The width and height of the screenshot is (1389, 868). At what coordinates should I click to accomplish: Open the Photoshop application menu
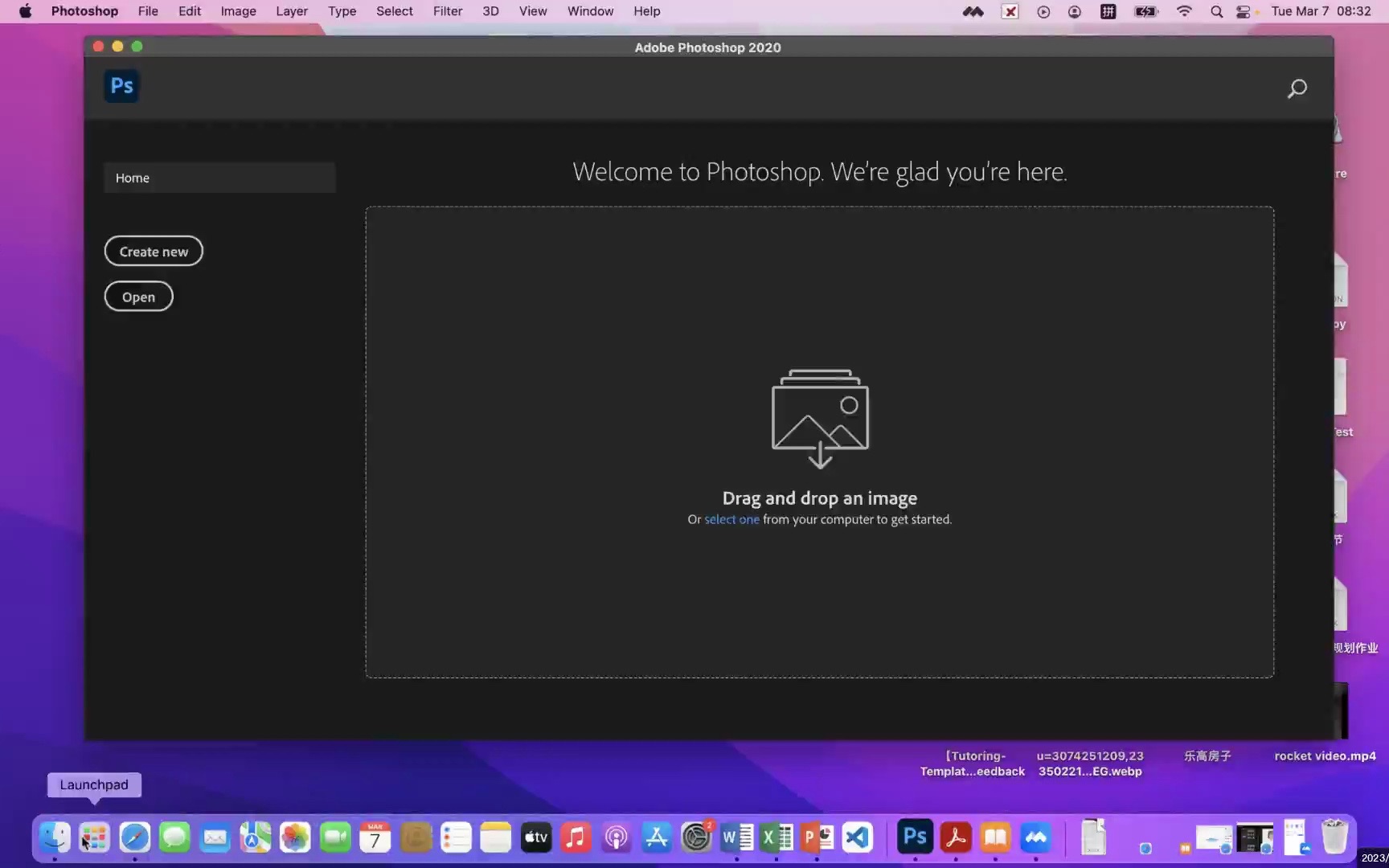tap(84, 11)
